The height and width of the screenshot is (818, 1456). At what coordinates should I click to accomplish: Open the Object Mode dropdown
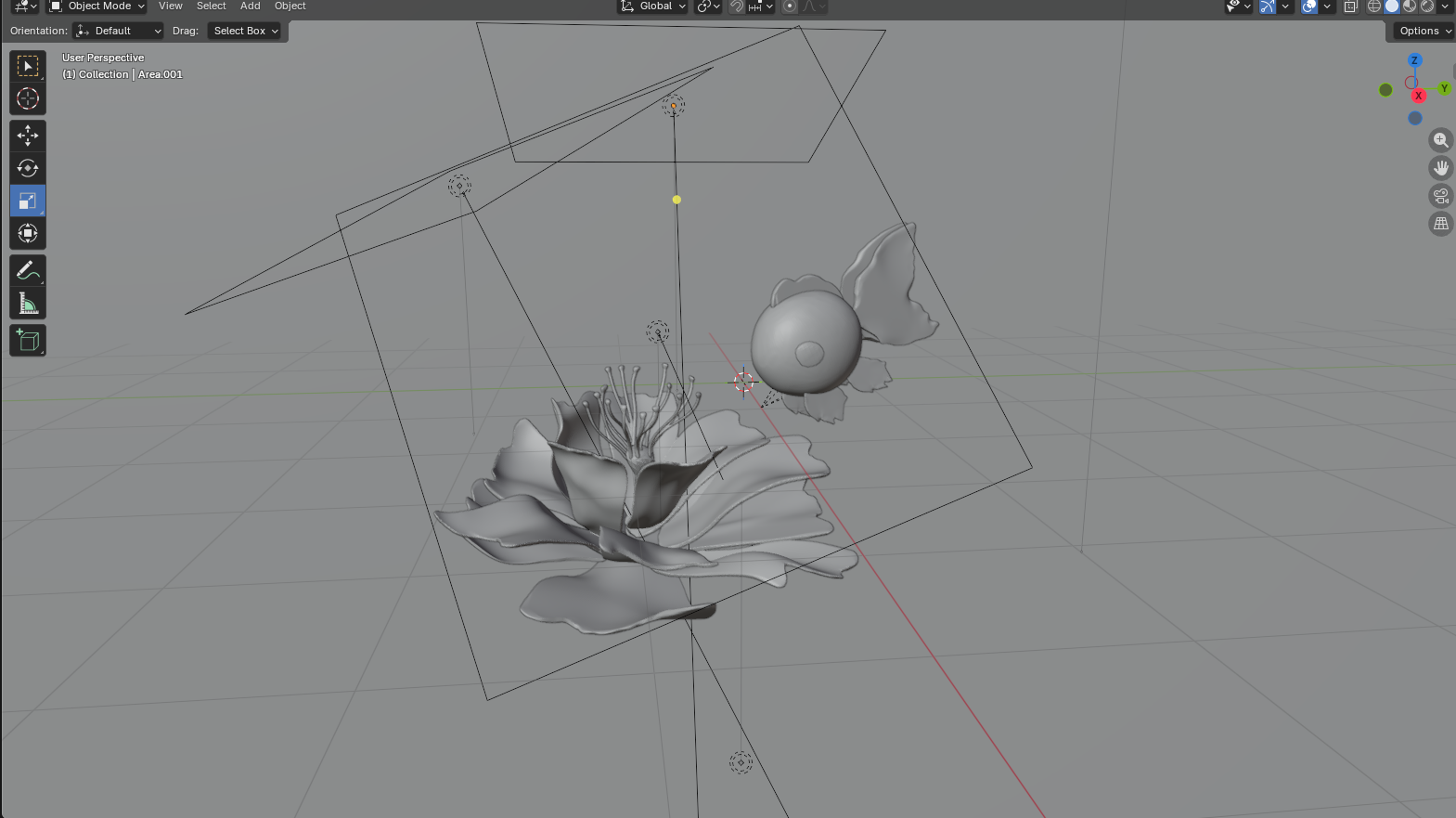tap(97, 6)
